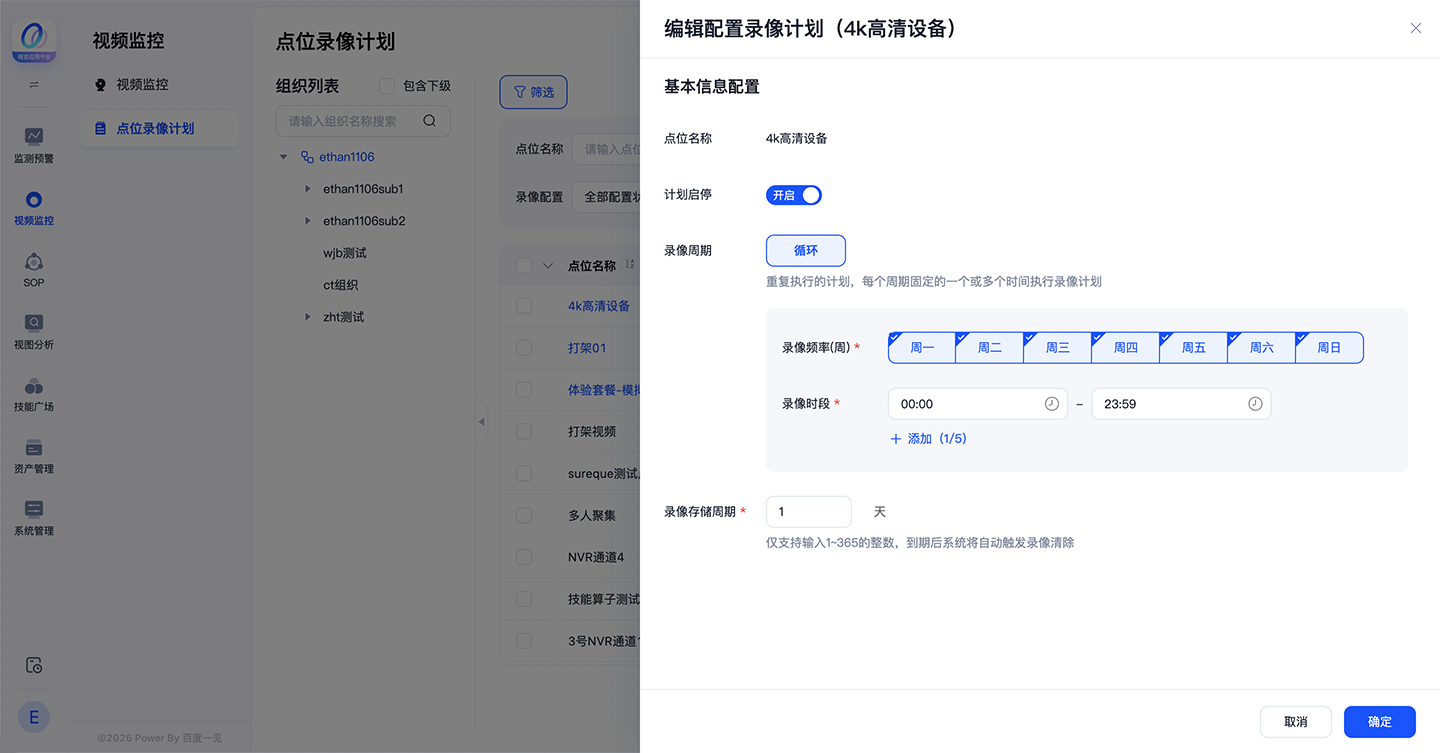
Task: Click 确定 to save the plan
Action: [x=1380, y=722]
